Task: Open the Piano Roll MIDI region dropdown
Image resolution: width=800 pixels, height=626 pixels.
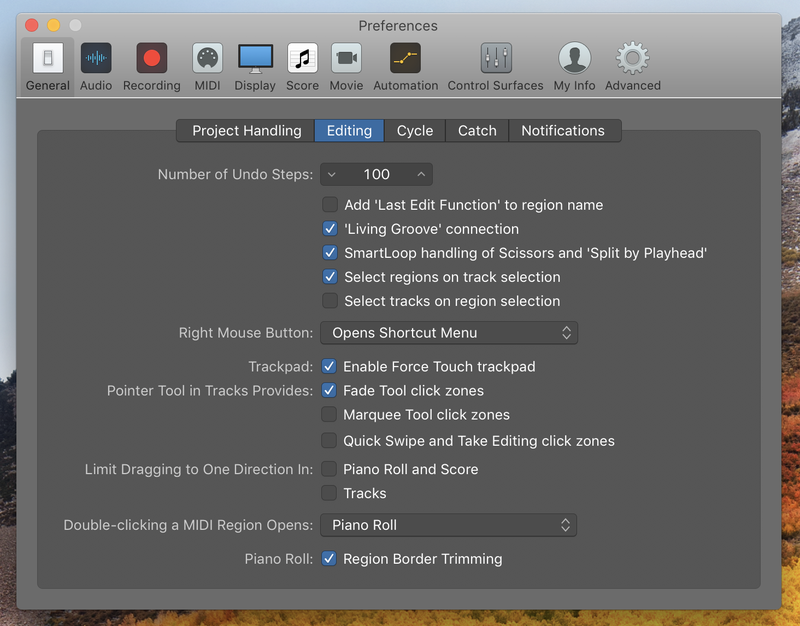Action: pos(448,525)
